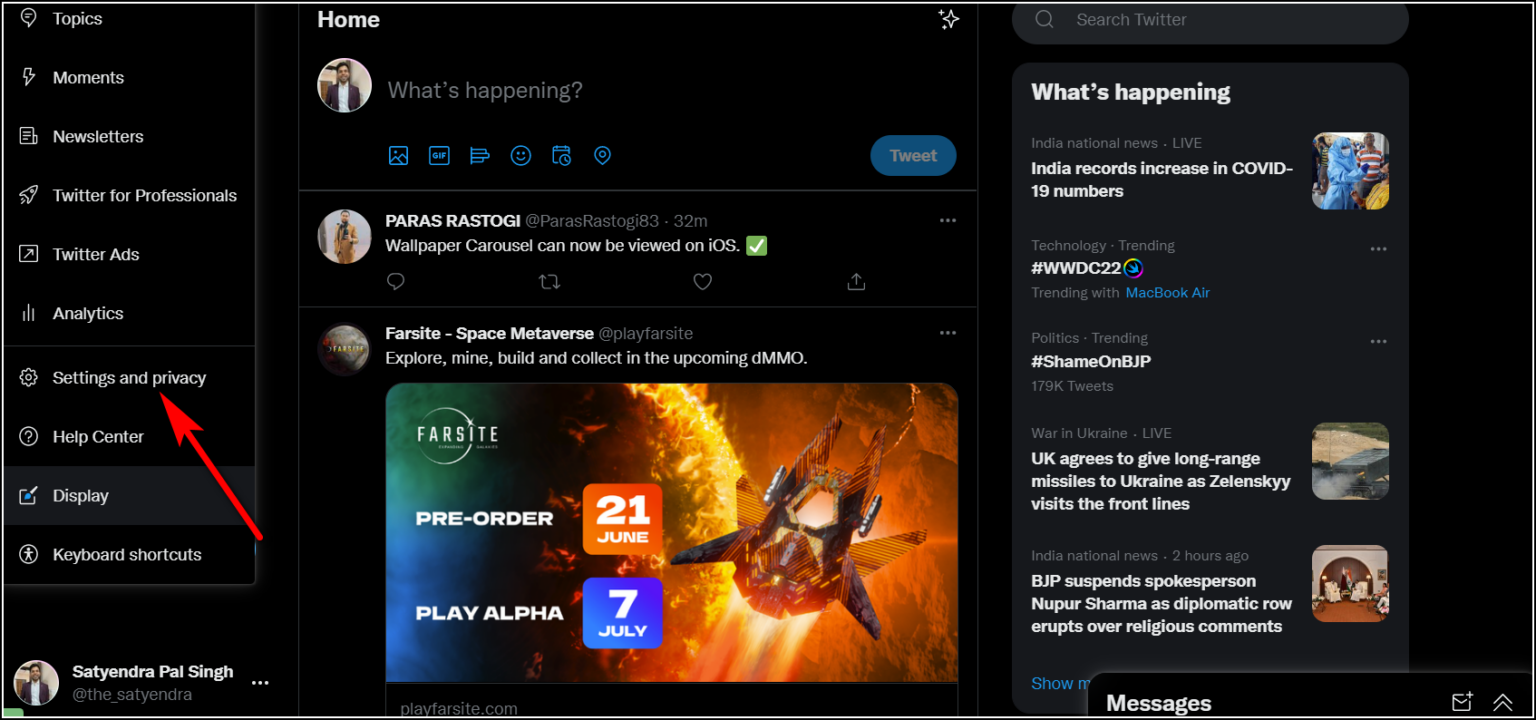This screenshot has height=720, width=1536.
Task: Like PARAS RASTOGI's tweet
Action: coord(702,281)
